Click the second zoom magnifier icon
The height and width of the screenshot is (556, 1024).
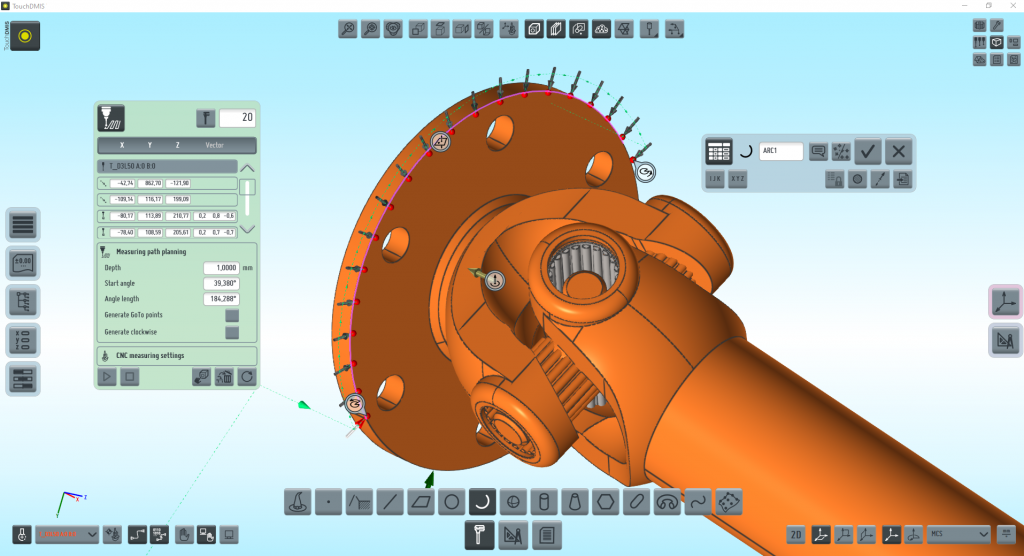point(370,29)
